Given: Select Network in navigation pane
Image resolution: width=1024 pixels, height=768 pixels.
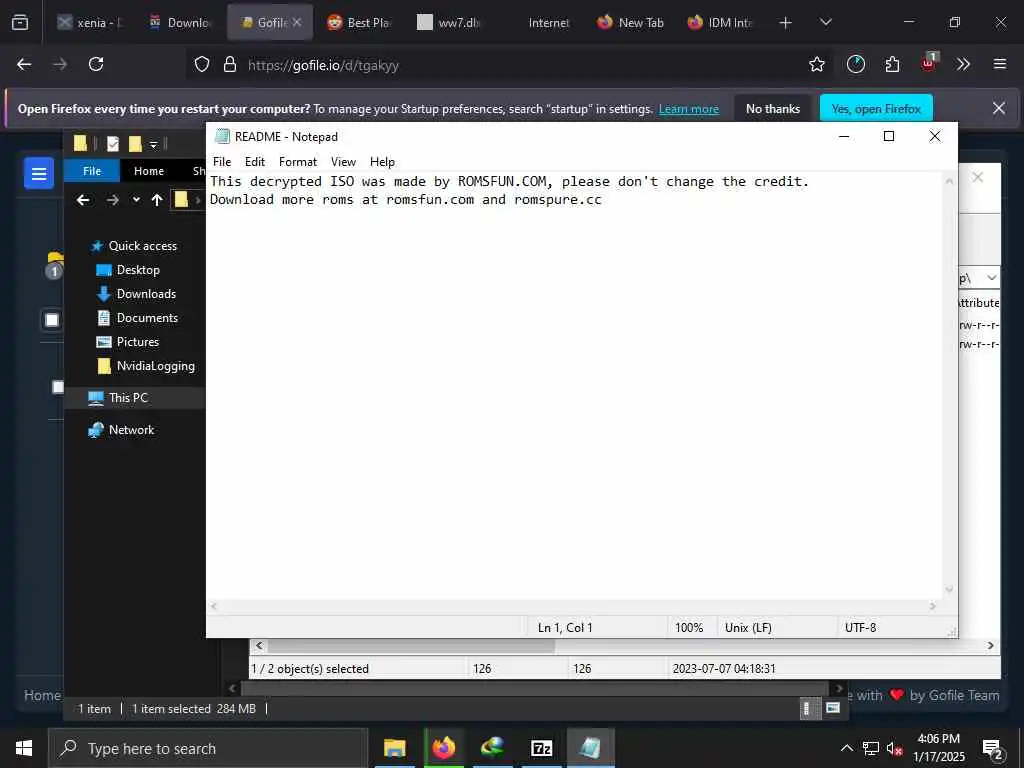Looking at the screenshot, I should [131, 430].
